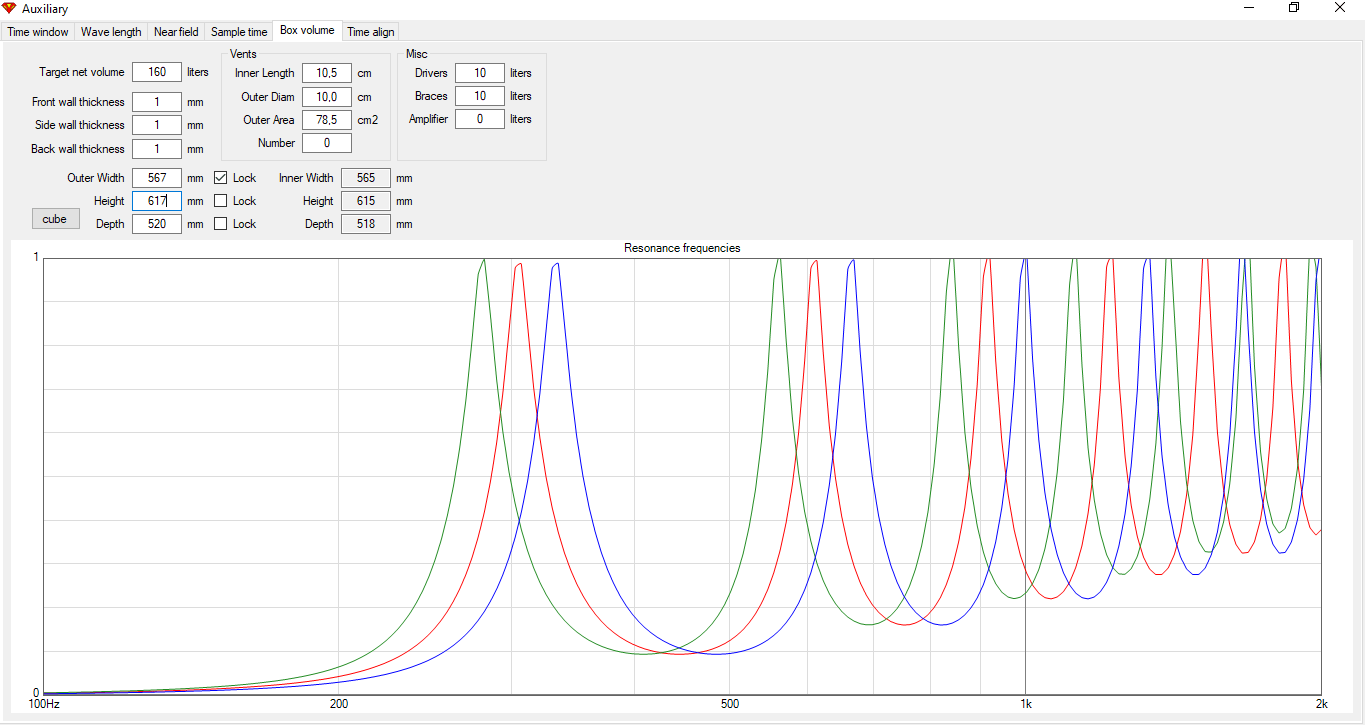Click the 'Misc' group label
Screen dimensions: 1365x725
coord(416,53)
